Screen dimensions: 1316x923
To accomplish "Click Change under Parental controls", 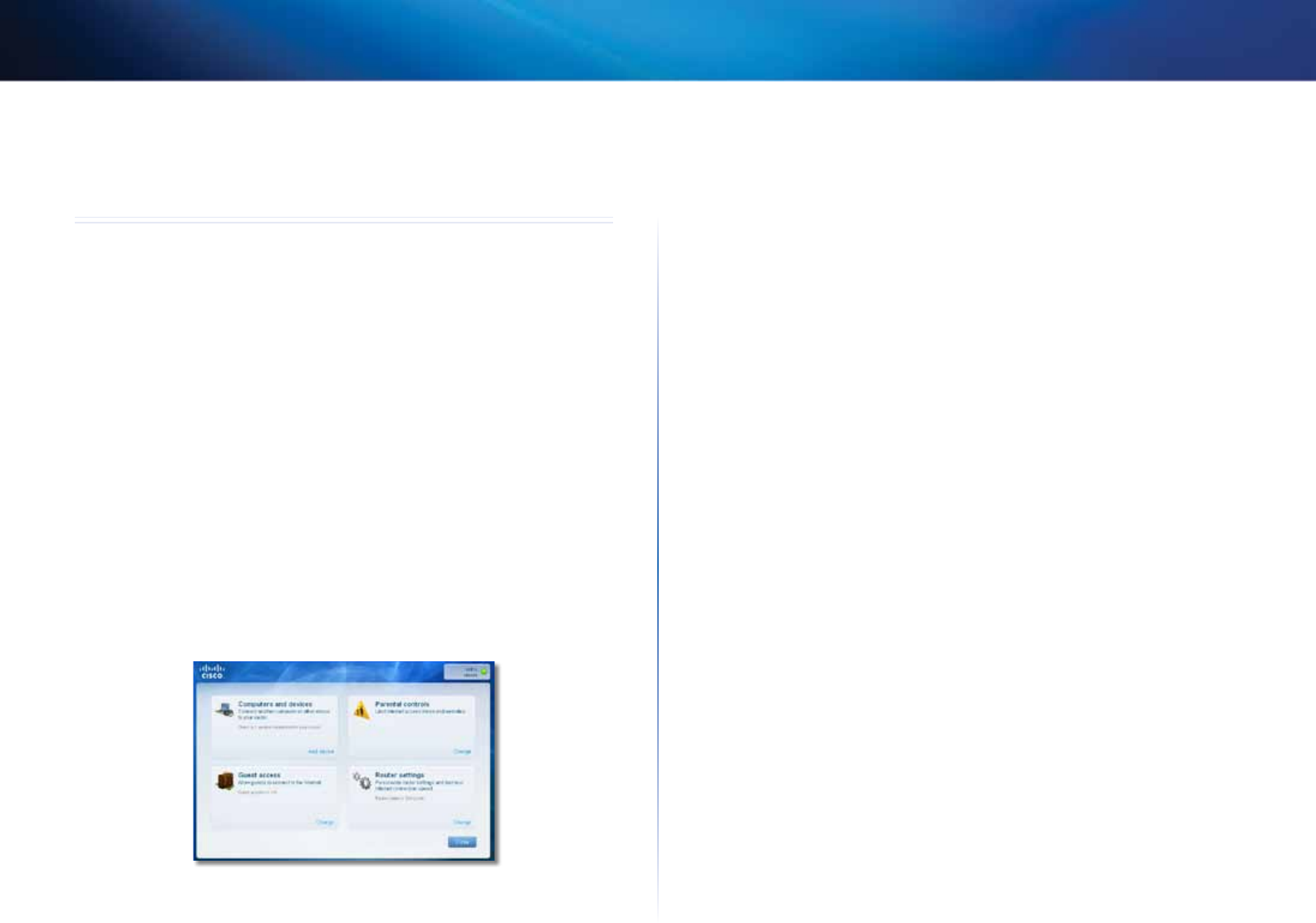I will (x=462, y=751).
